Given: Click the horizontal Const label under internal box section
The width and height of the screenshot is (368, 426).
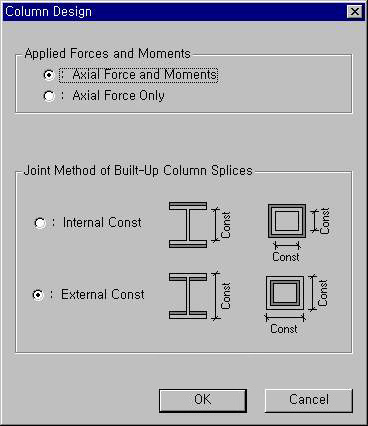Looking at the screenshot, I should tap(286, 257).
